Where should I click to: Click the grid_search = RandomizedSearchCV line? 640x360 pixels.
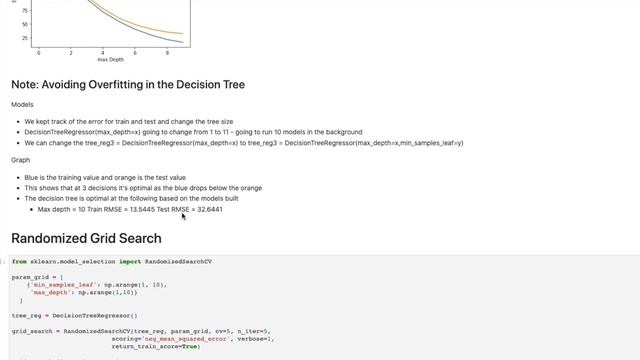[x=141, y=331]
